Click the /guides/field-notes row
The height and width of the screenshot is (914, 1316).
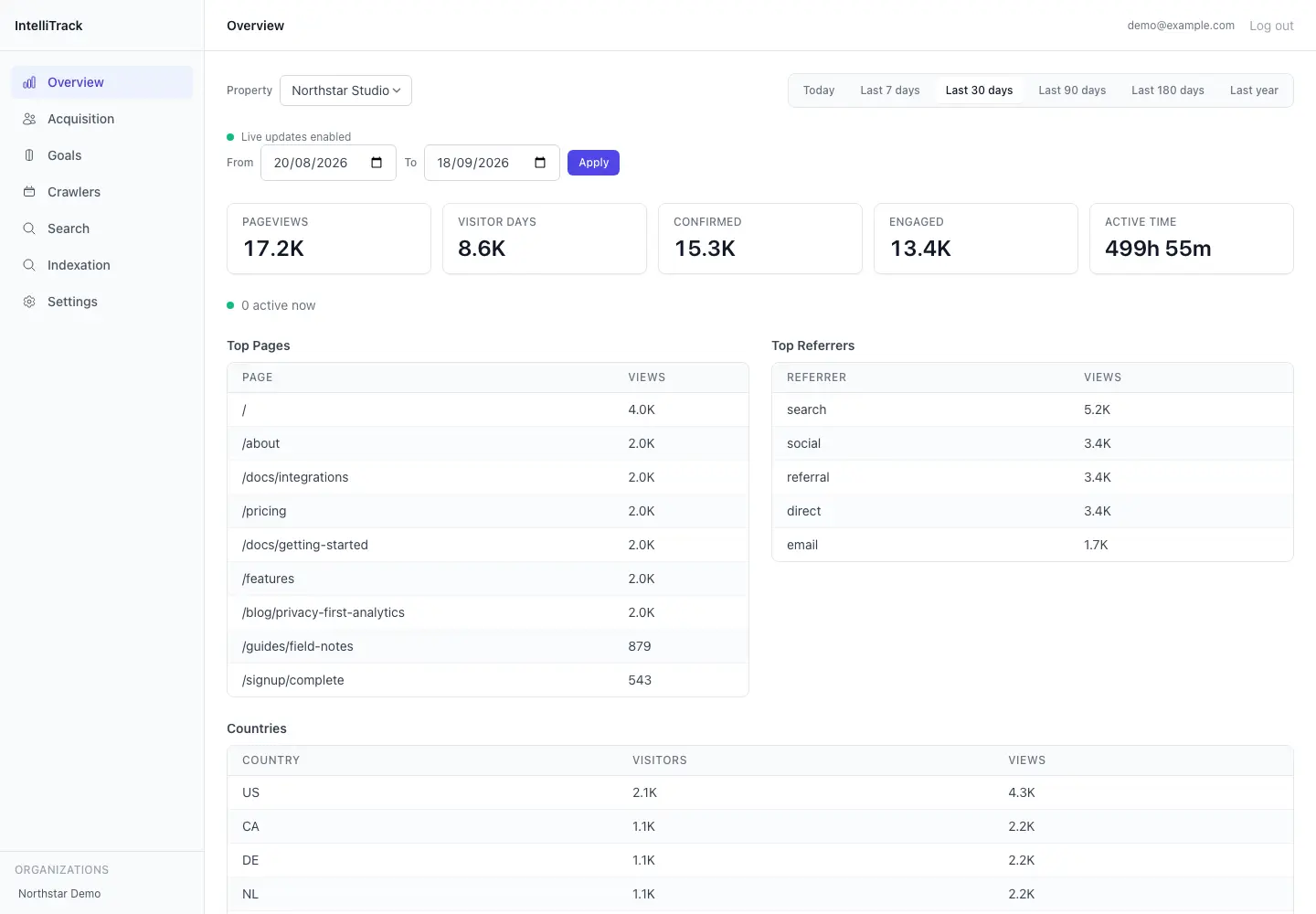pos(488,646)
